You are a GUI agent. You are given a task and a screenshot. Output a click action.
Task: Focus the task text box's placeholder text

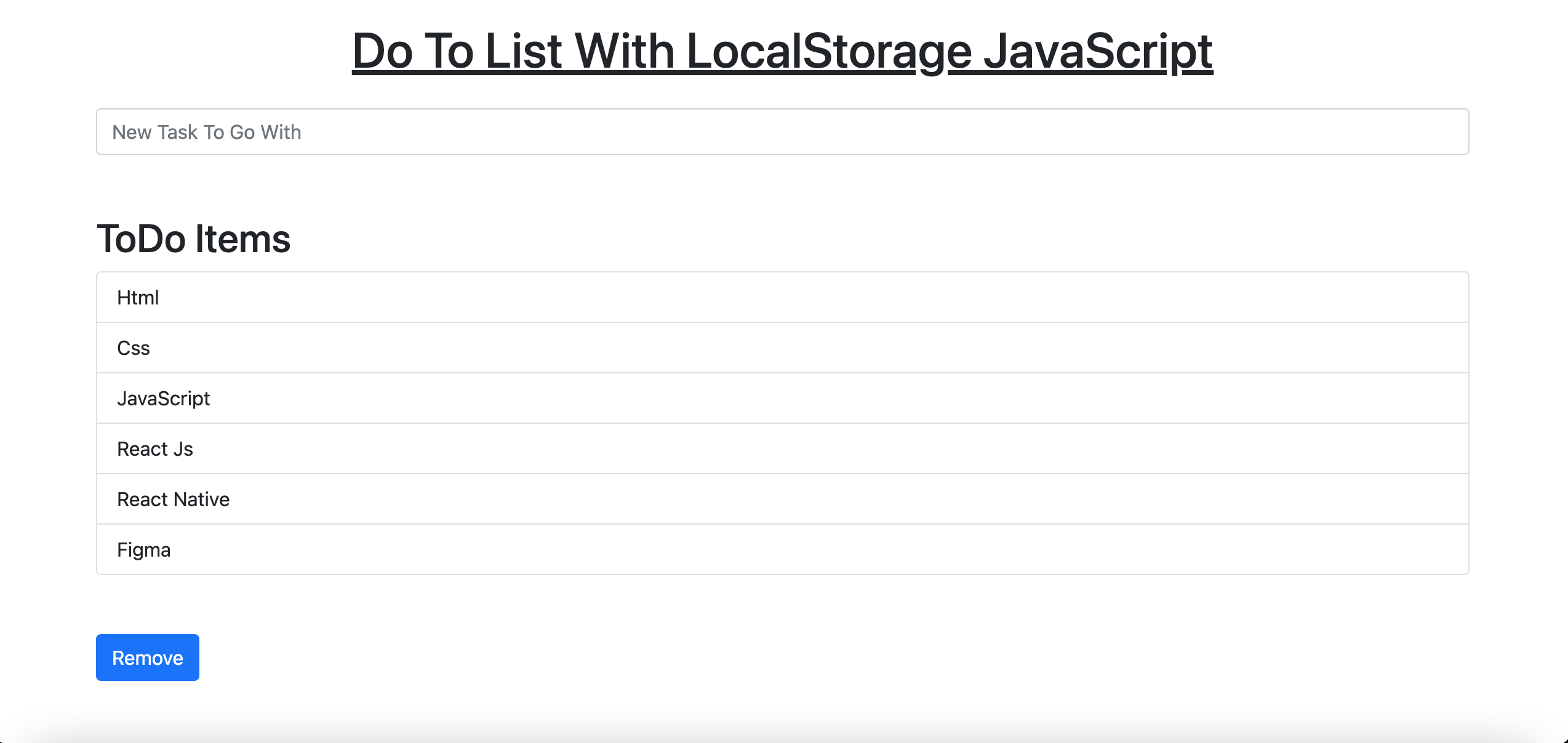tap(207, 132)
